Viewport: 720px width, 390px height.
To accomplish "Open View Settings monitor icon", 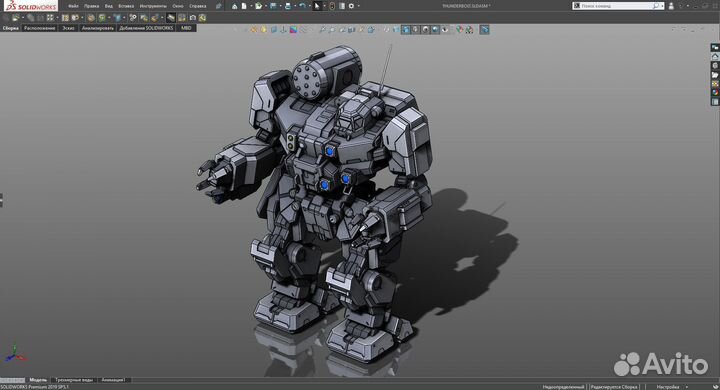I will (x=484, y=30).
